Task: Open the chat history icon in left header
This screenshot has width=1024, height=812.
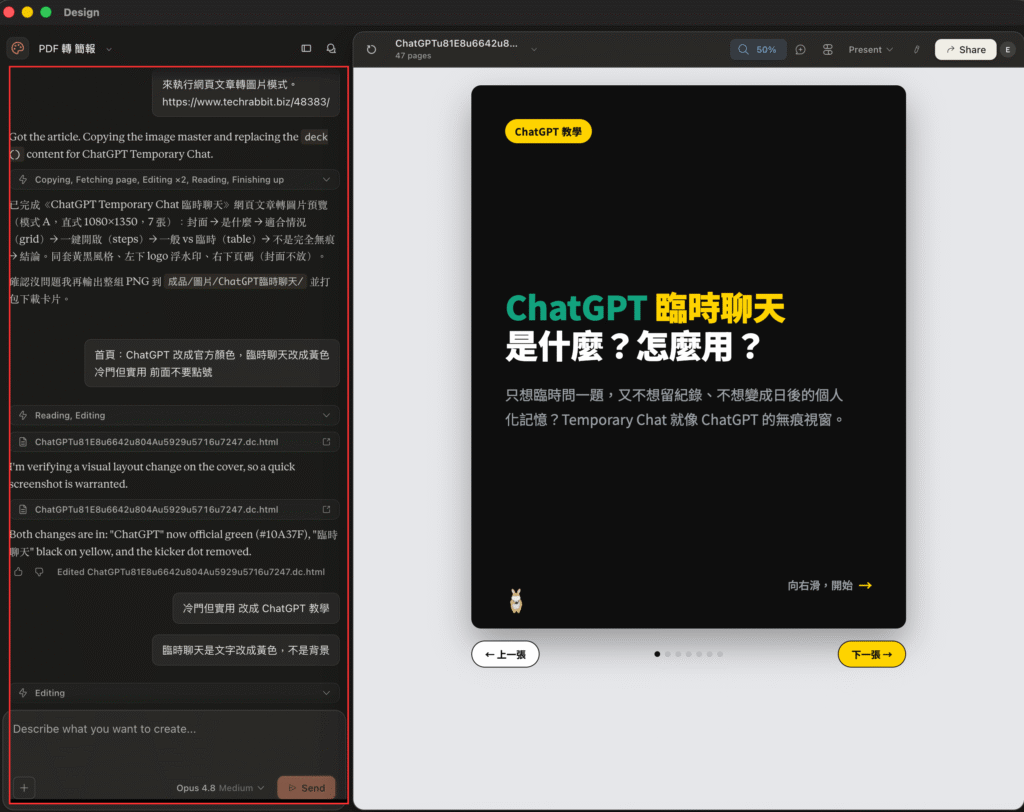Action: click(x=332, y=48)
